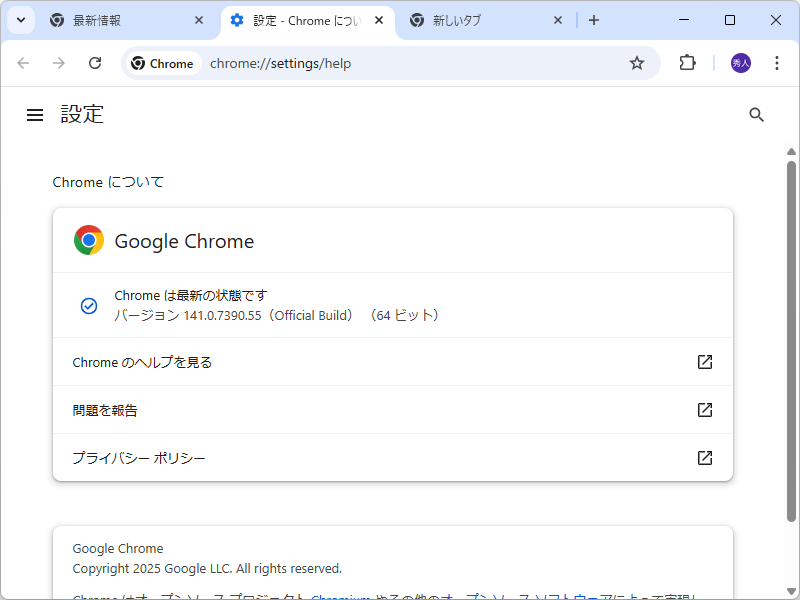
Task: Switch to the 新しいタブ tab
Action: click(x=470, y=19)
